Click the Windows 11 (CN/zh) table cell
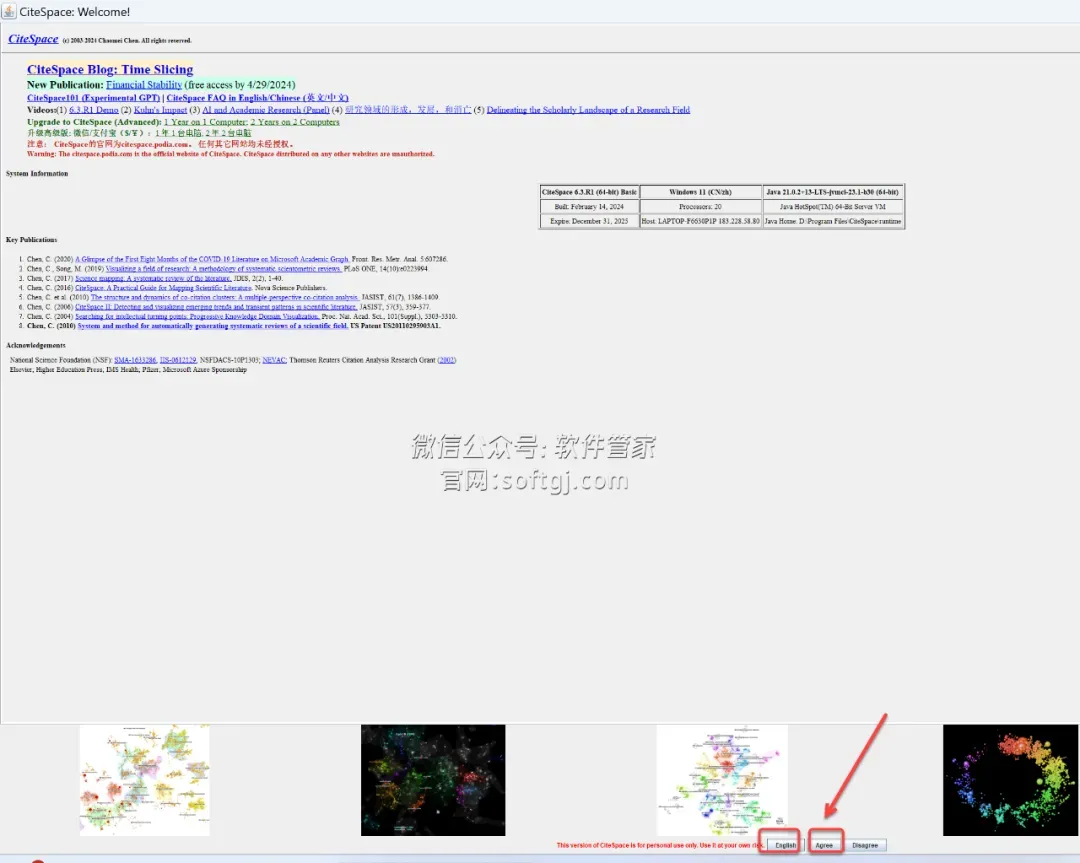 pyautogui.click(x=700, y=192)
